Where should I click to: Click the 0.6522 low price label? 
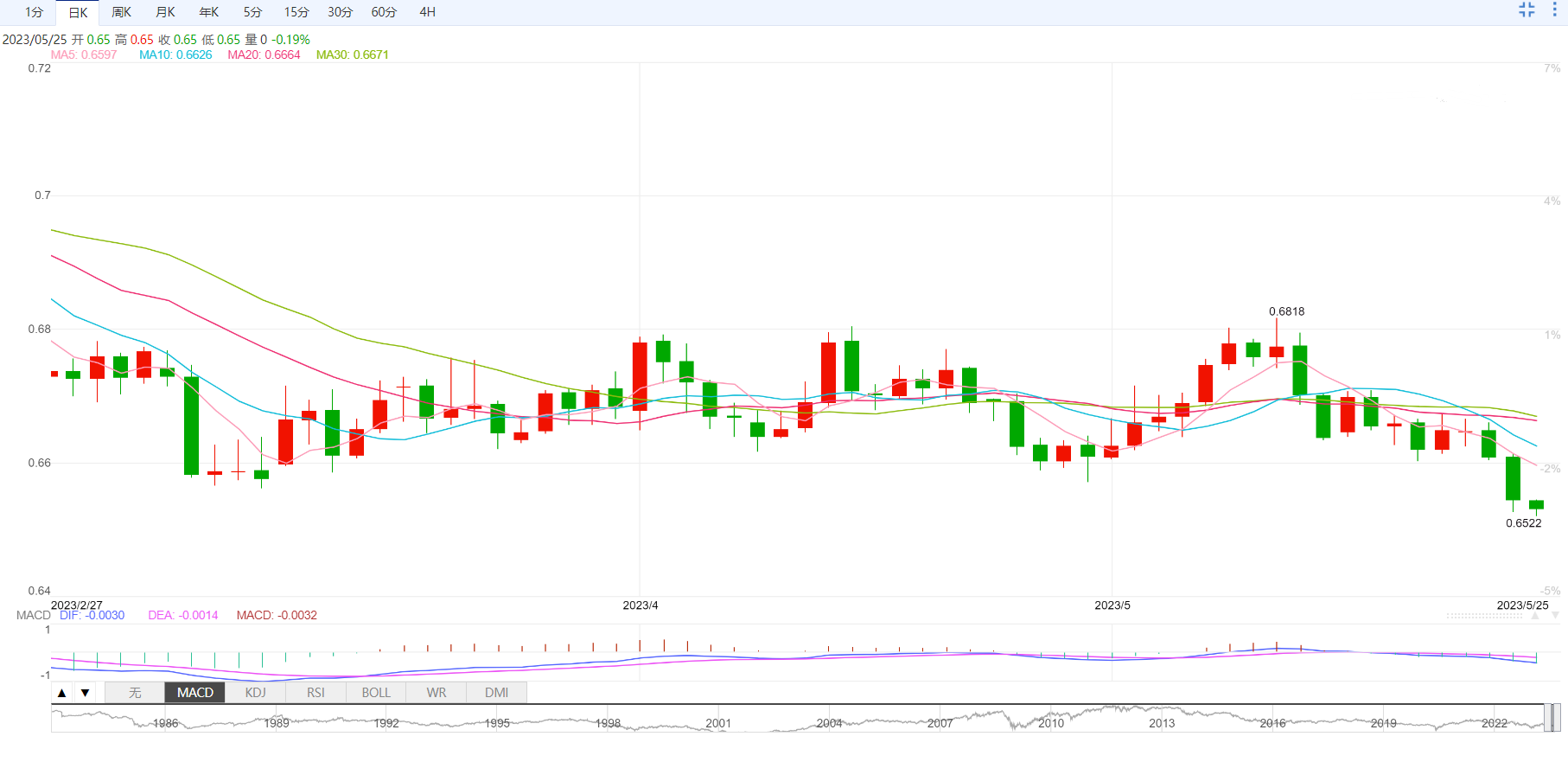(x=1524, y=523)
